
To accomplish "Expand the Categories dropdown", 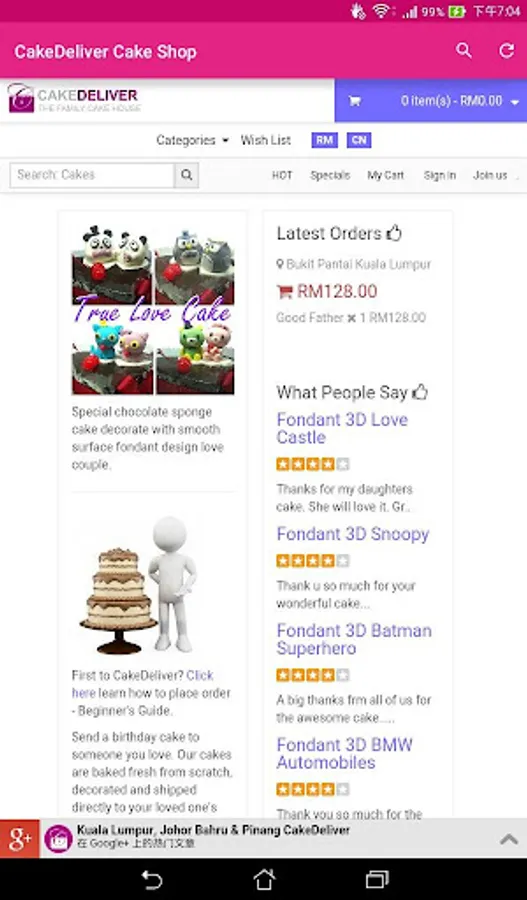I will tap(192, 140).
